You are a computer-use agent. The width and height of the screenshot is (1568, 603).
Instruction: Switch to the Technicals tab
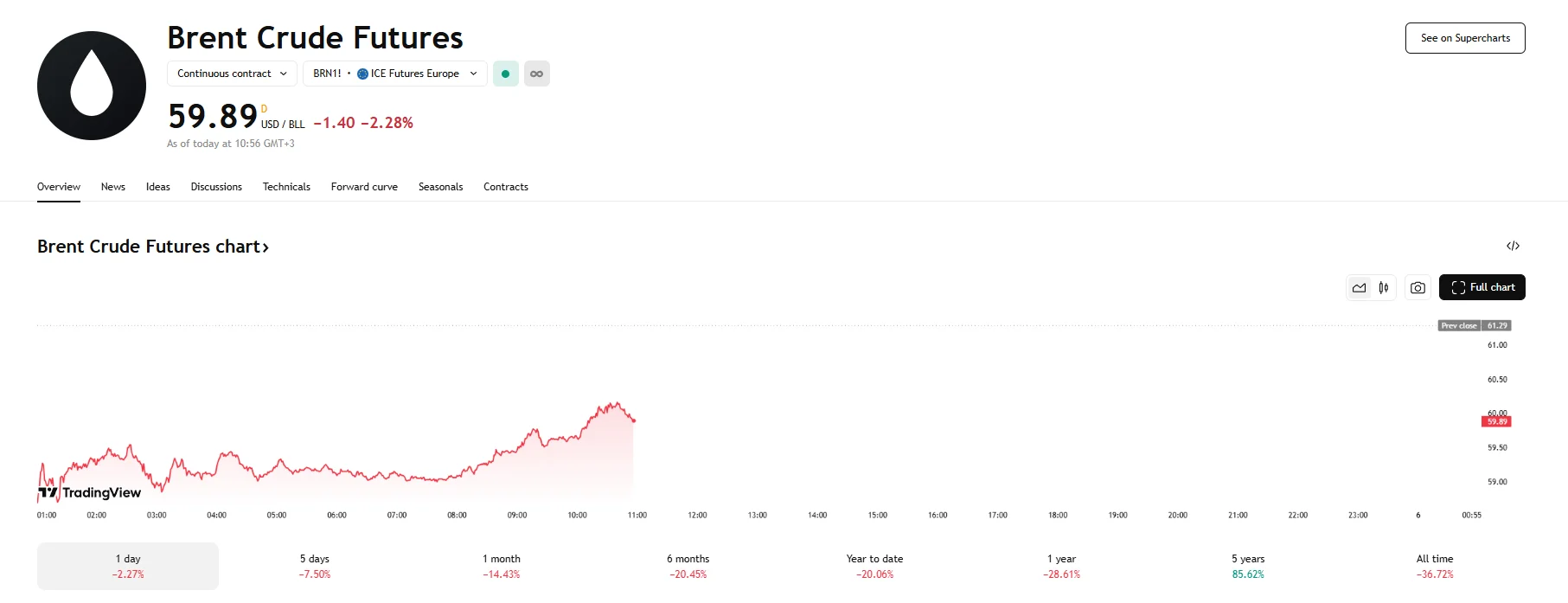pyautogui.click(x=286, y=187)
